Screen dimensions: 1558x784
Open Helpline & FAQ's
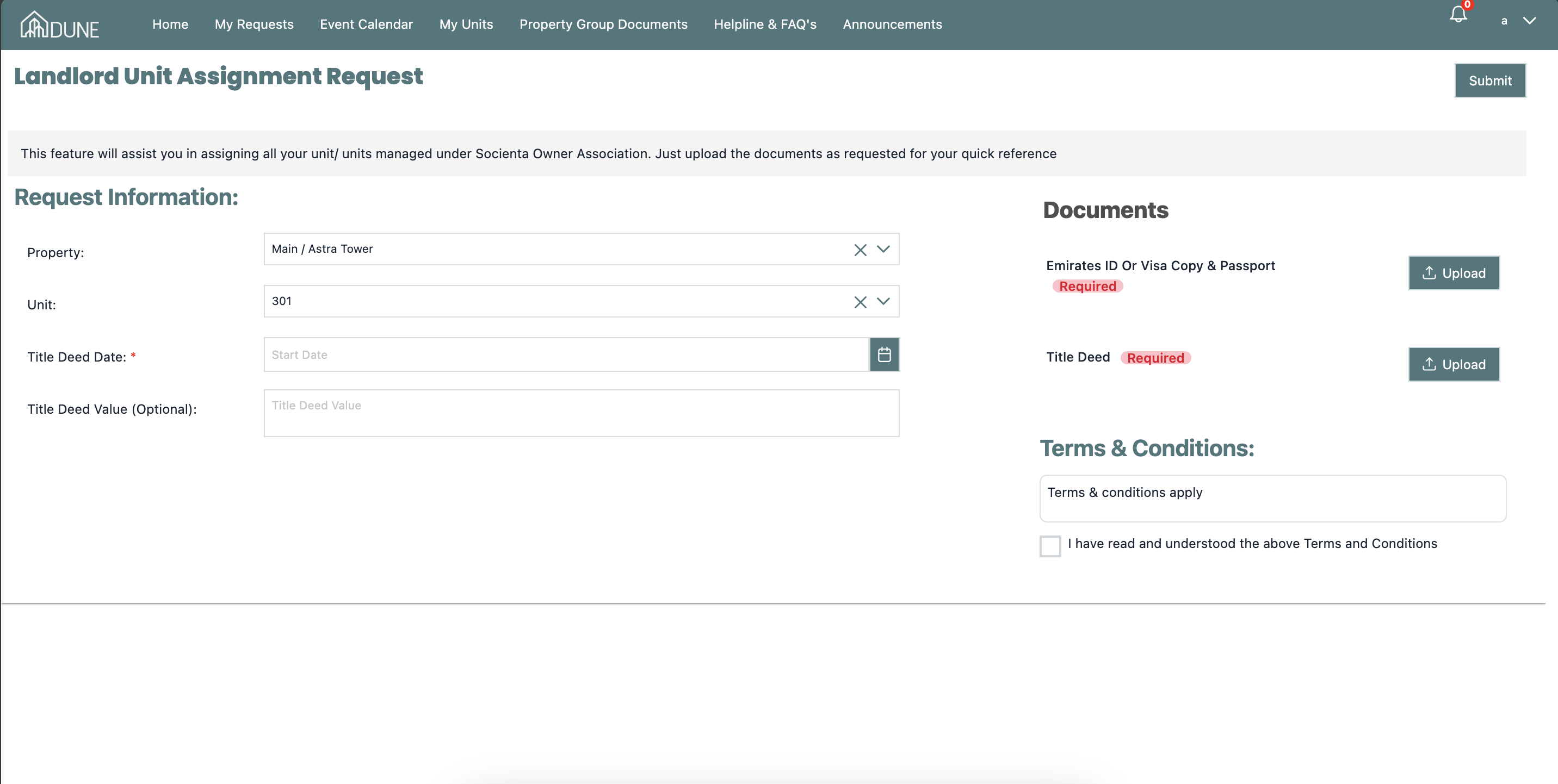tap(764, 24)
